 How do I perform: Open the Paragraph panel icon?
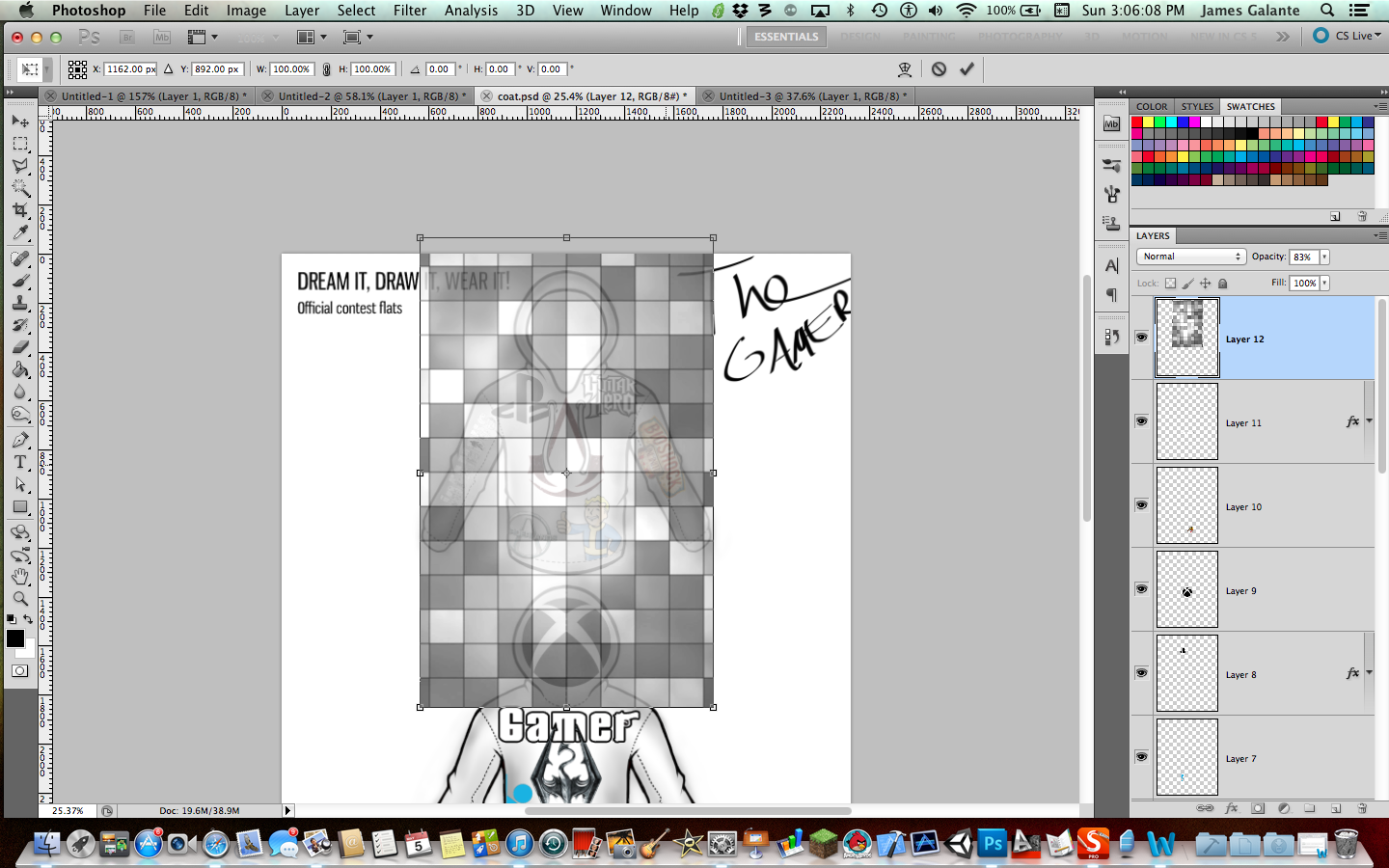click(x=1112, y=294)
